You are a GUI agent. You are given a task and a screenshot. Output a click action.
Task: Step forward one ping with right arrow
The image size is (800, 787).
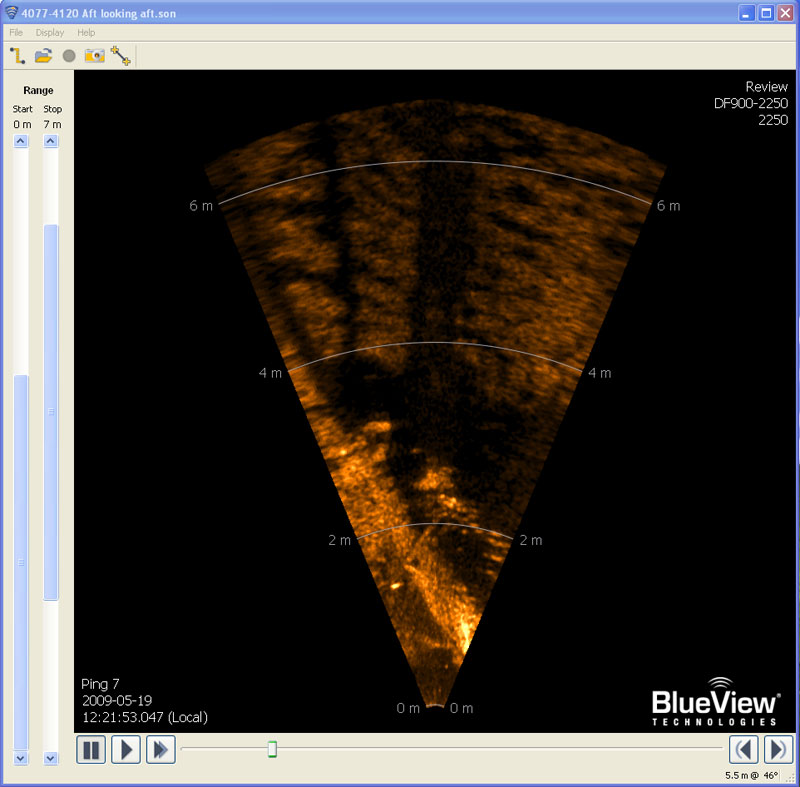(x=778, y=749)
